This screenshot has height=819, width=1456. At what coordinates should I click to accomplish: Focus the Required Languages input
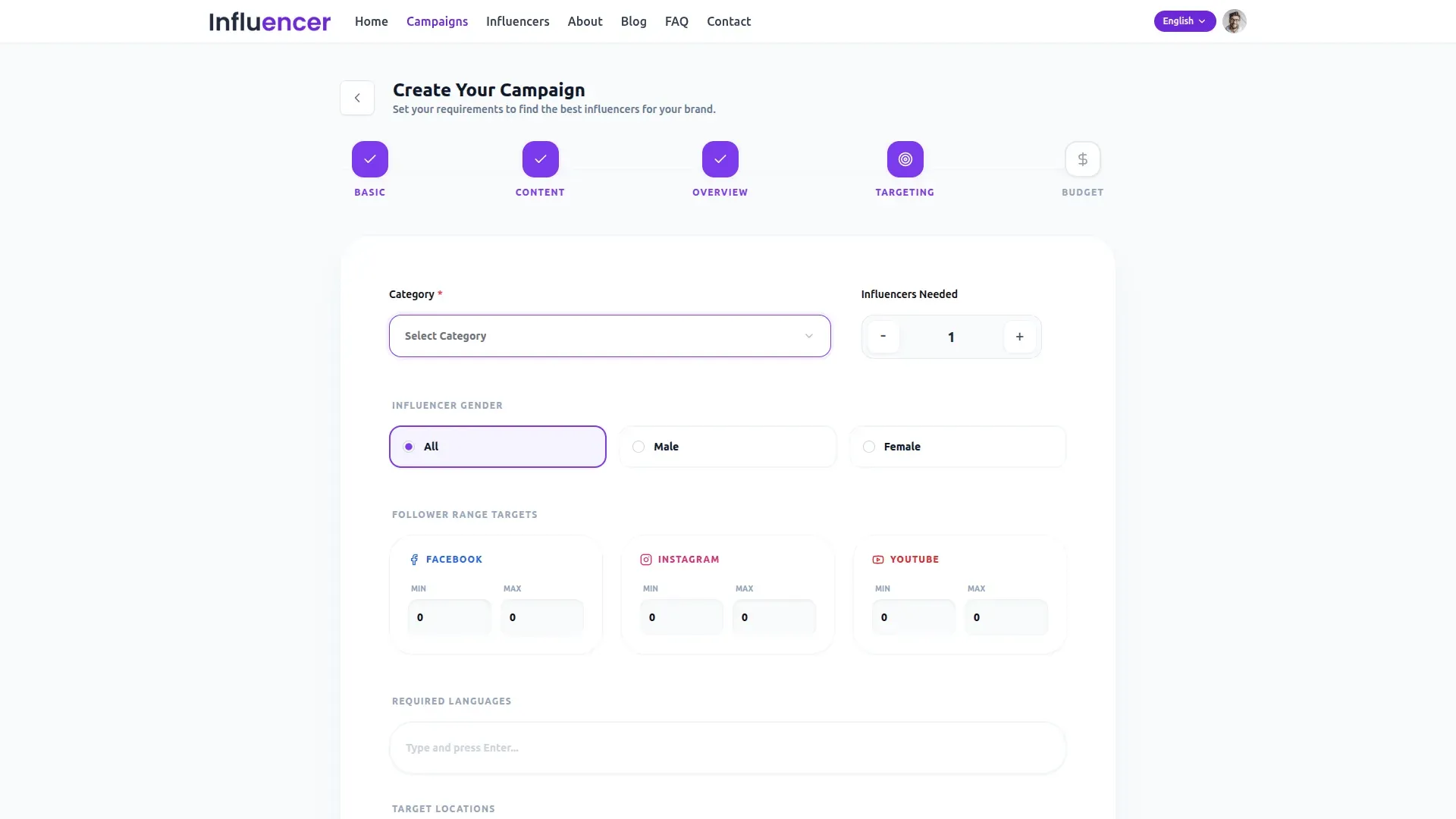727,748
